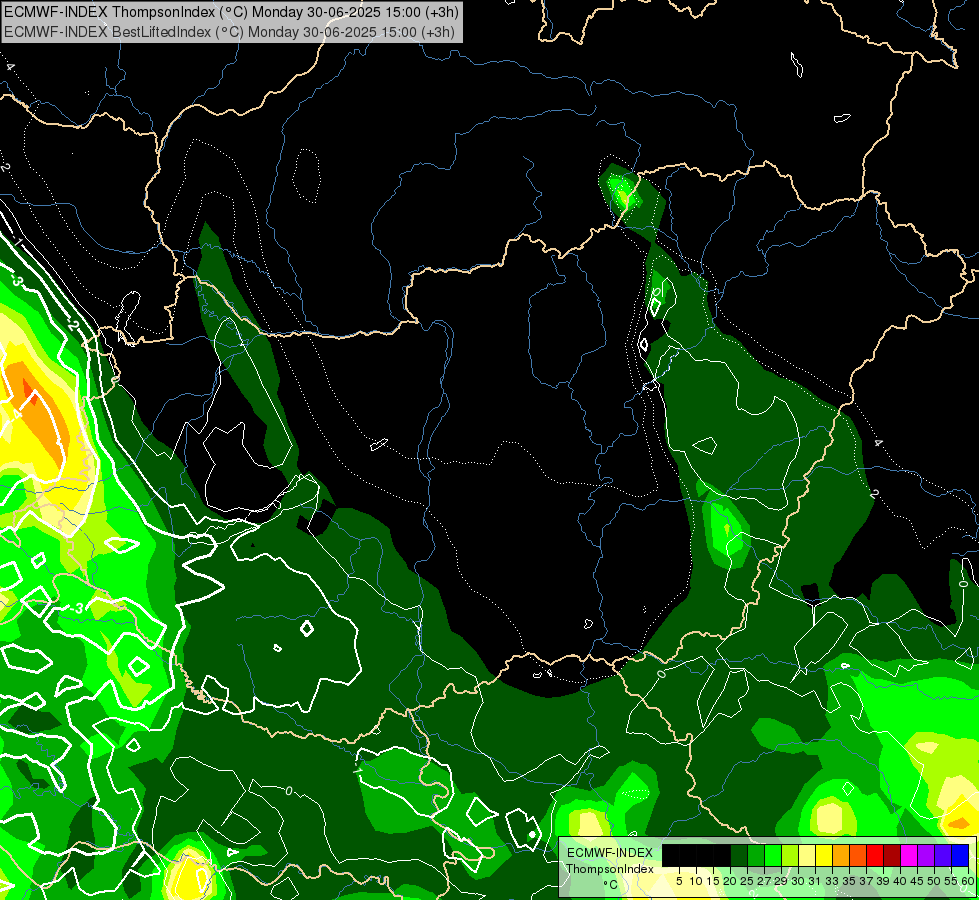This screenshot has width=979, height=900.
Task: Click the legend scale value 33
Action: [832, 881]
